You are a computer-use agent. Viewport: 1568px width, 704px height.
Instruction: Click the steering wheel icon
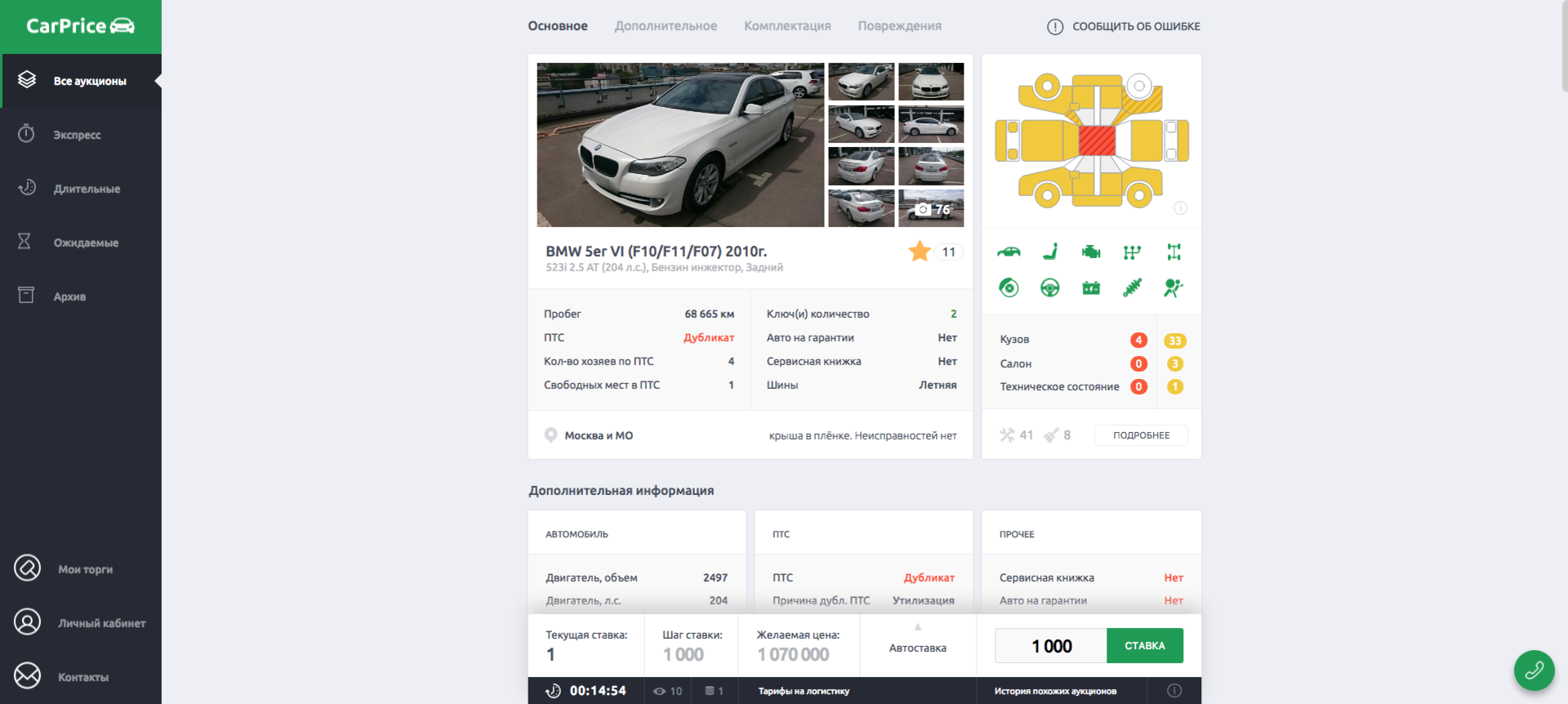pos(1050,287)
